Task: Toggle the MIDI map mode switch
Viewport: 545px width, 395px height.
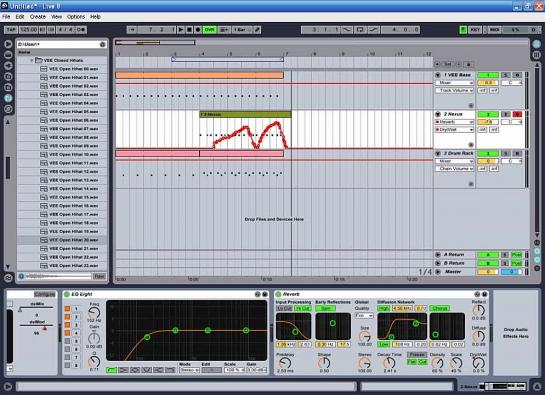Action: (x=494, y=30)
